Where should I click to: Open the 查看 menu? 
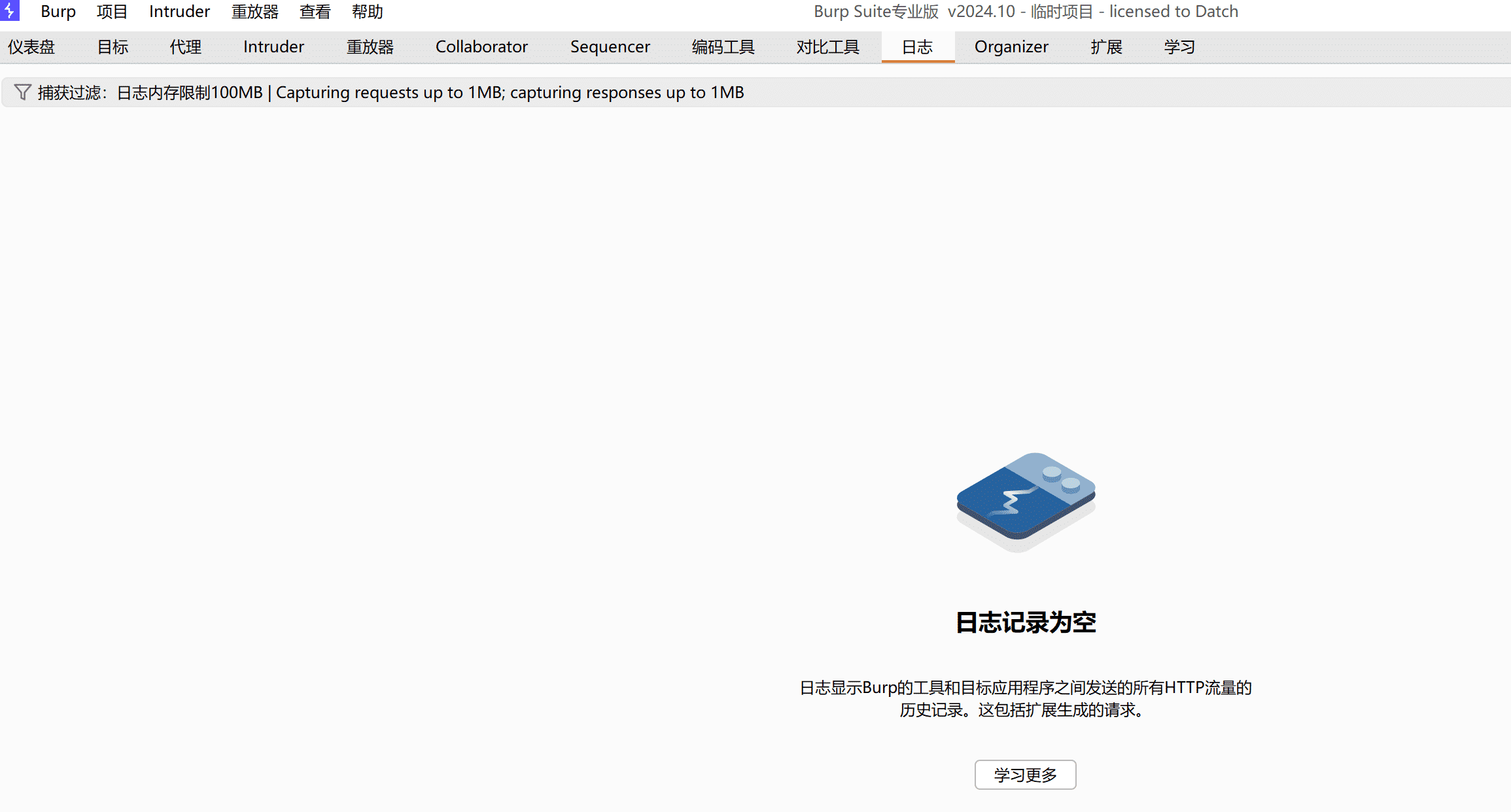click(x=315, y=12)
